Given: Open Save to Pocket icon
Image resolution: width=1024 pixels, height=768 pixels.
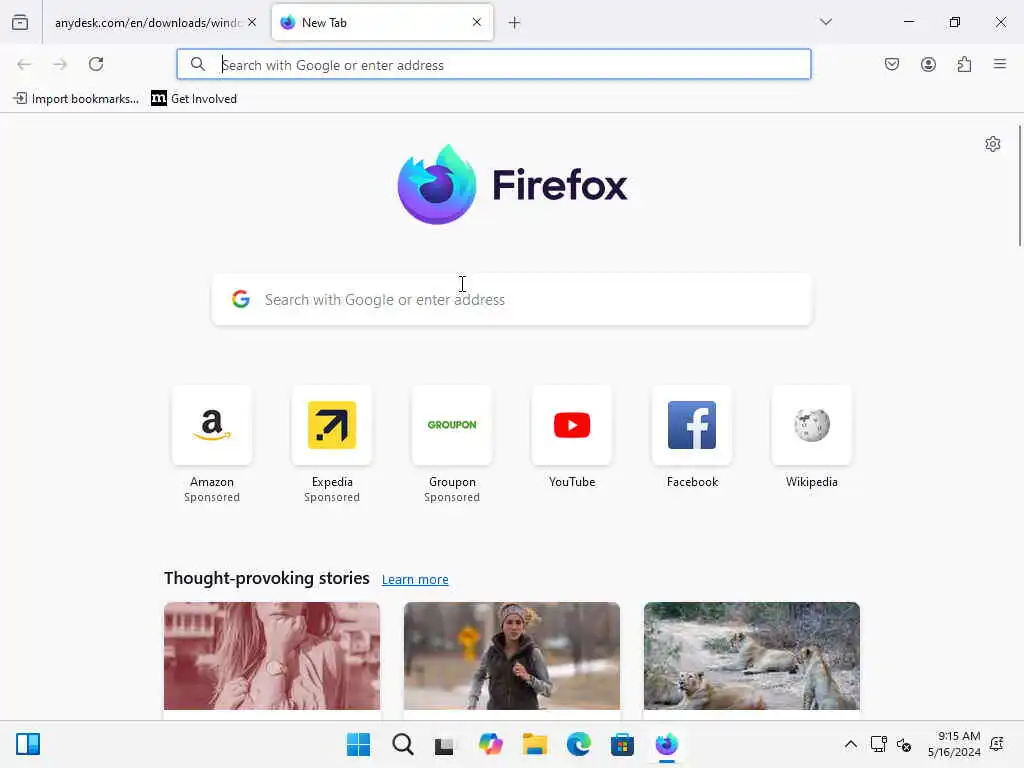Looking at the screenshot, I should coord(892,64).
